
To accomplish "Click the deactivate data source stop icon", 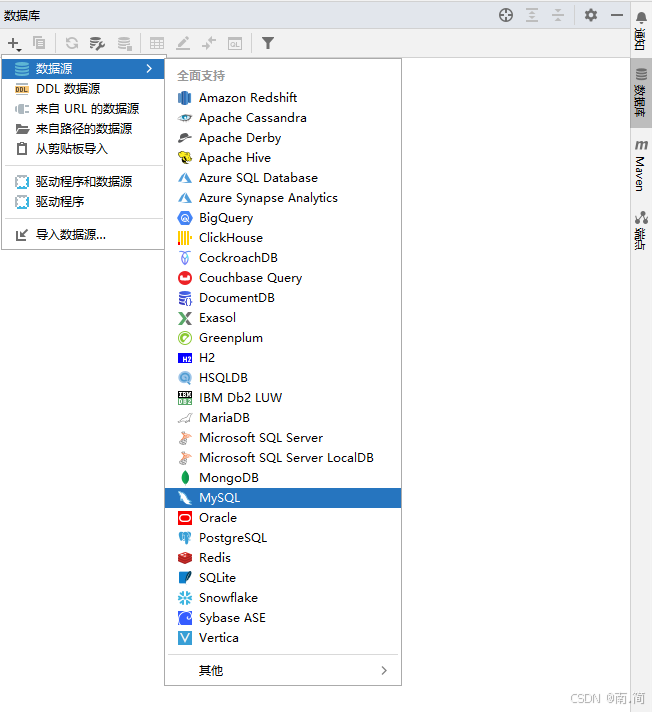I will [124, 43].
